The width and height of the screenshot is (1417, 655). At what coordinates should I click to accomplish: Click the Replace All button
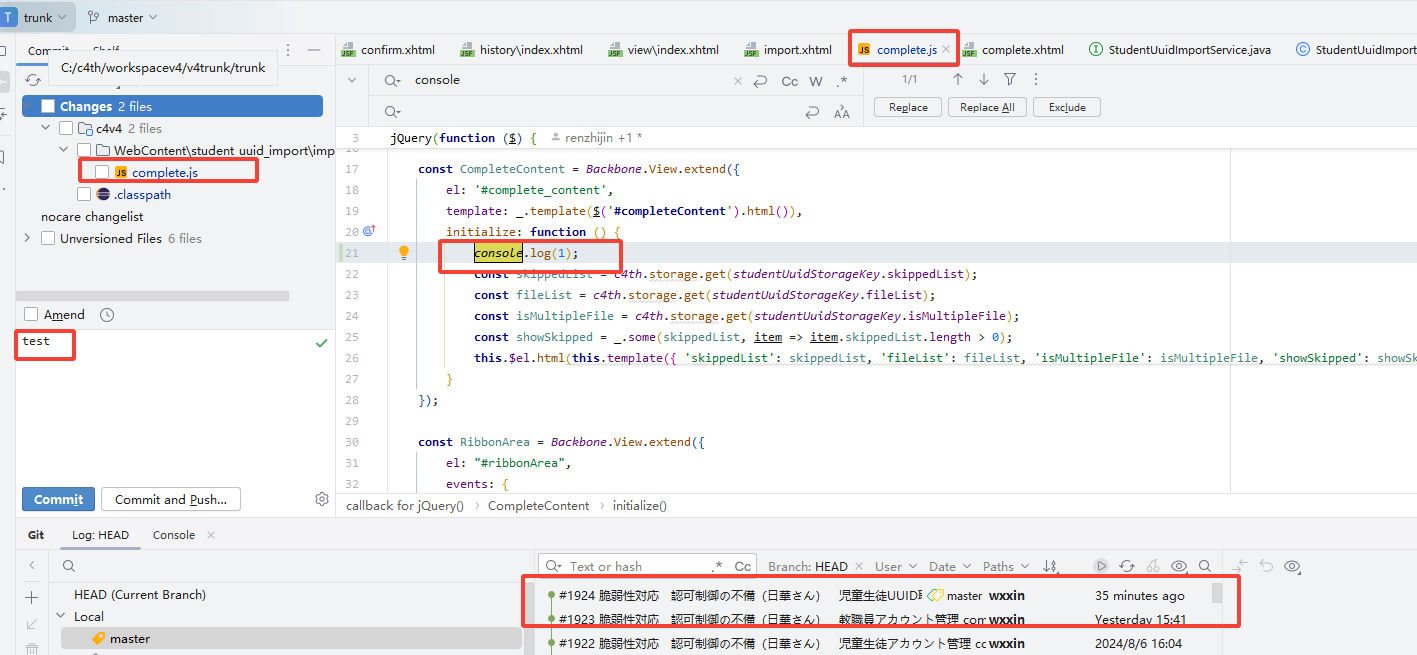(986, 107)
